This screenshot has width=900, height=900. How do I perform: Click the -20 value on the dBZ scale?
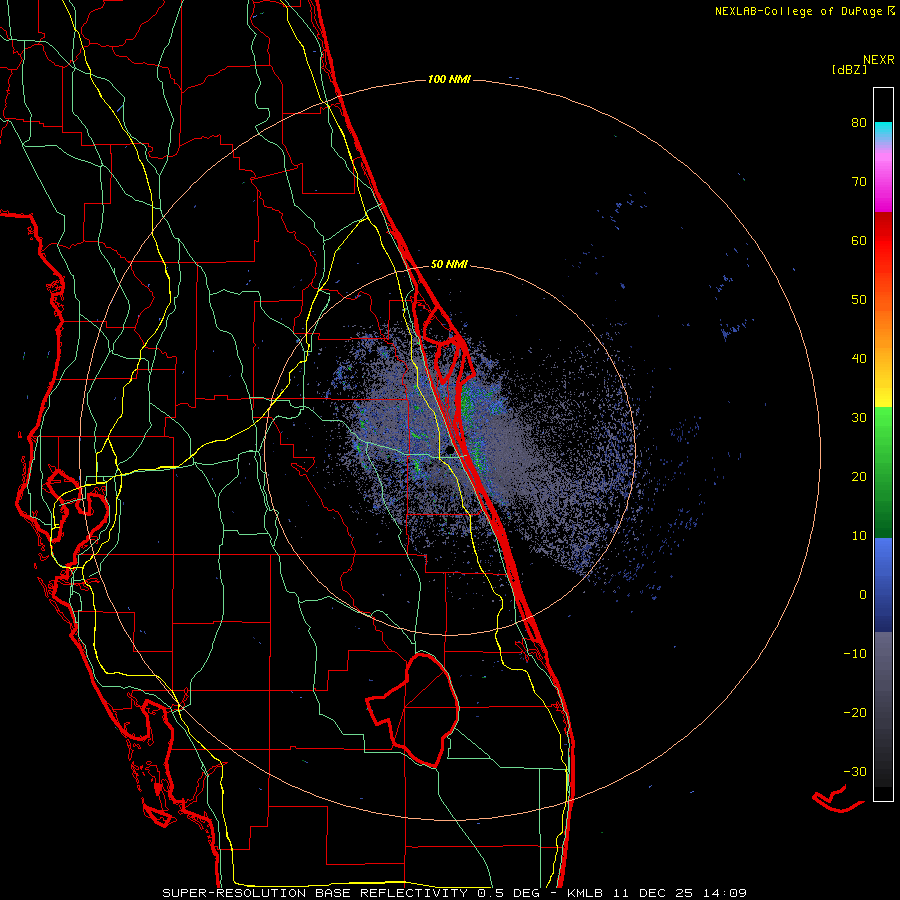coord(855,713)
